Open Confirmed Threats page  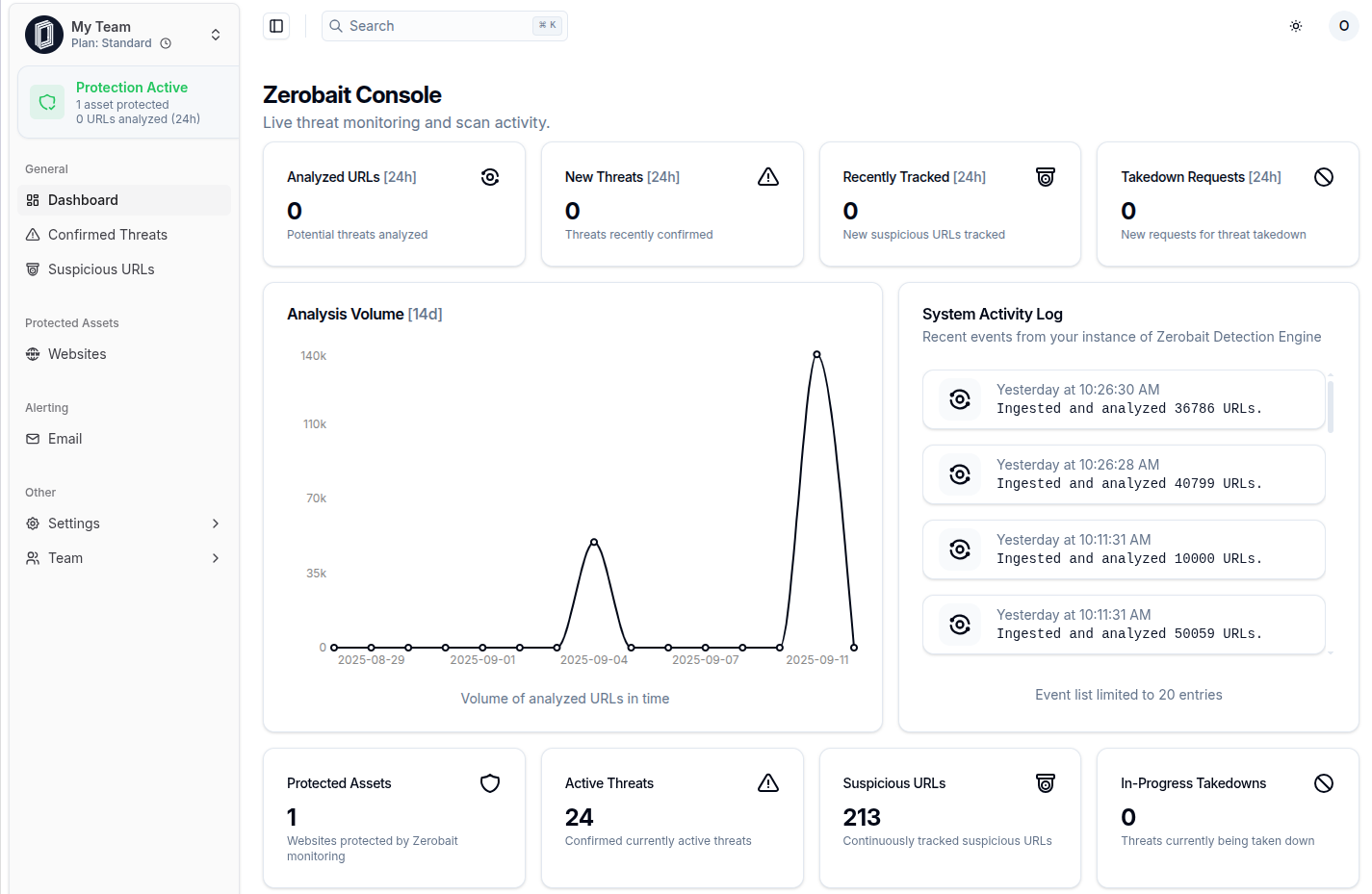point(107,235)
